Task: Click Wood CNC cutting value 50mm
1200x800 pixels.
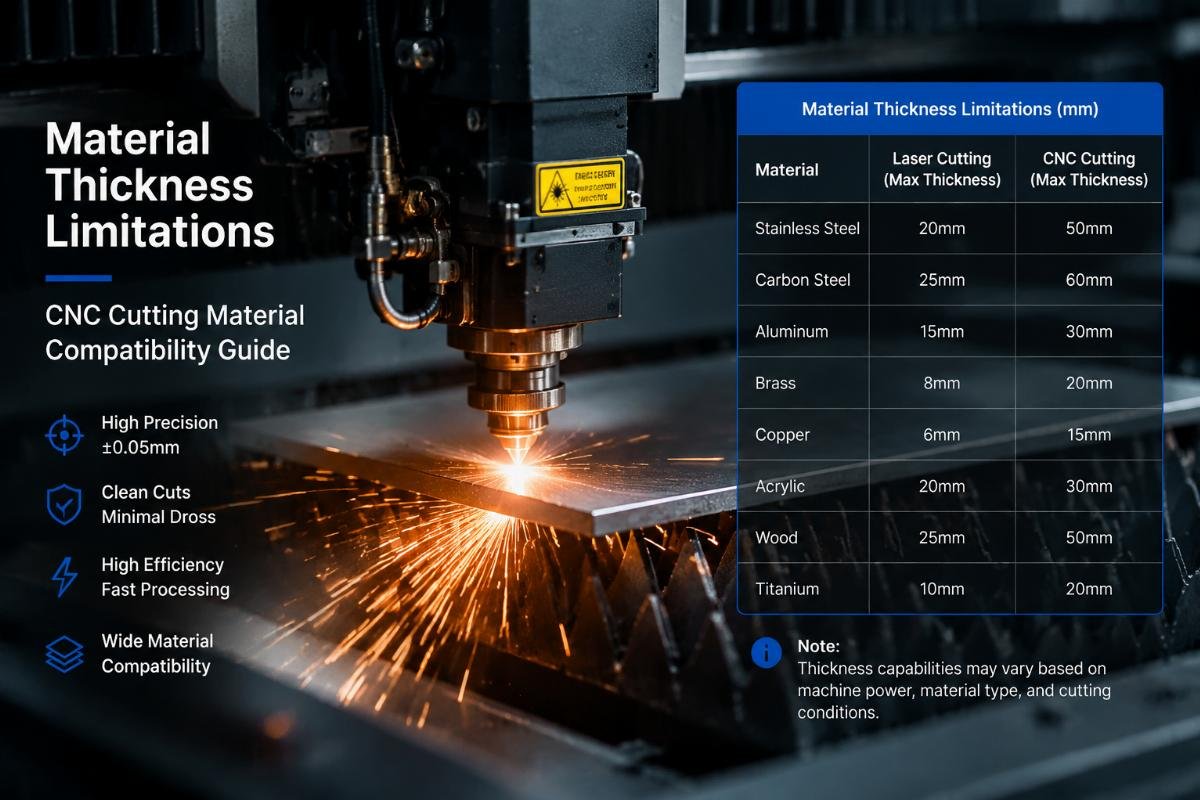Action: (x=1089, y=537)
